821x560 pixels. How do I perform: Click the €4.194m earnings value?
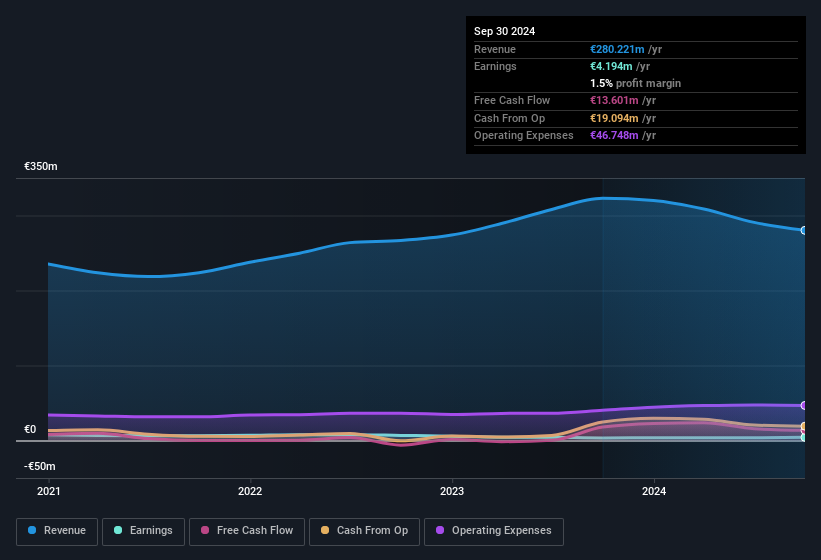(x=611, y=66)
